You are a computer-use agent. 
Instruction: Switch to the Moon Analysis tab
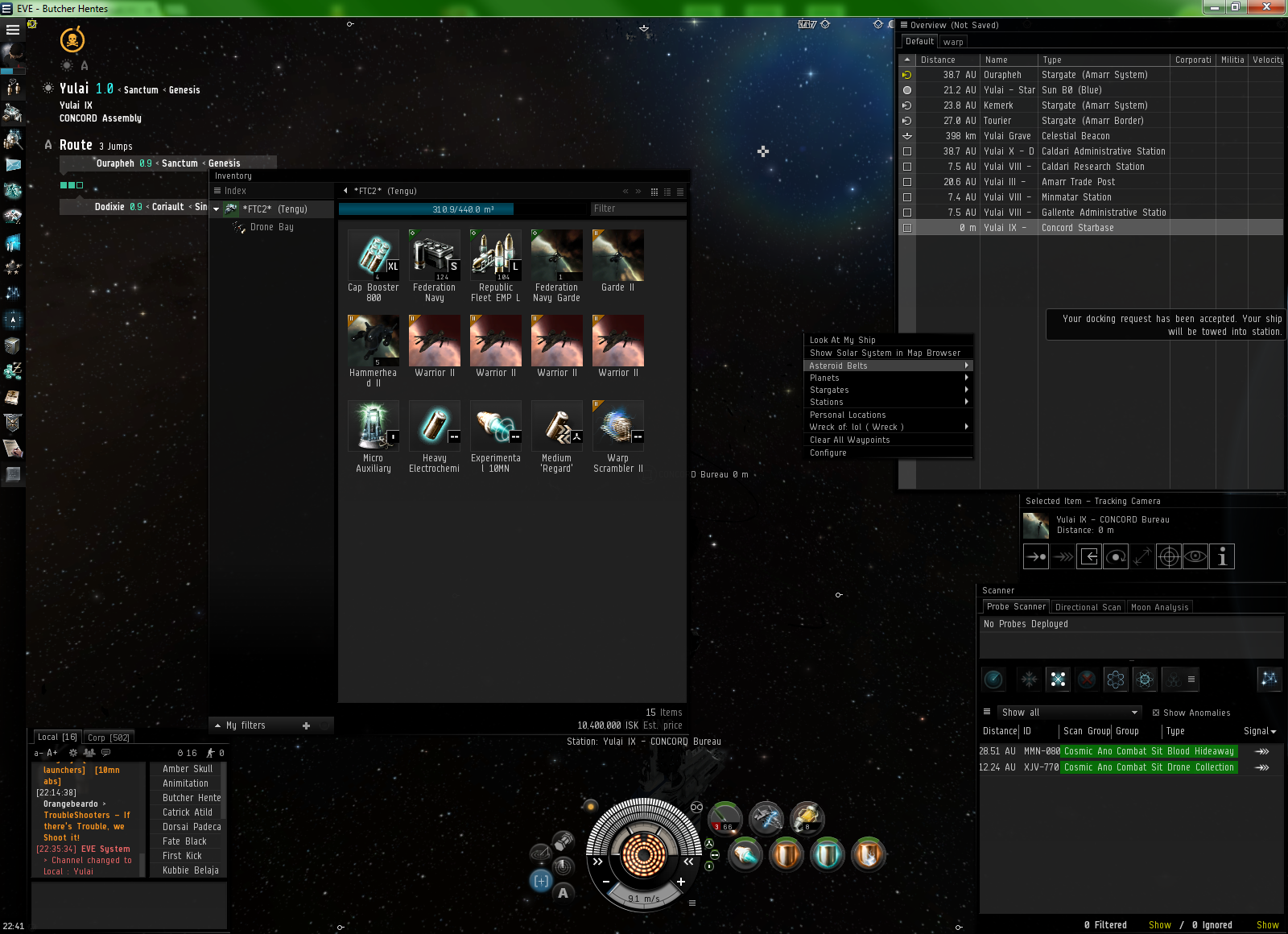pyautogui.click(x=1159, y=607)
